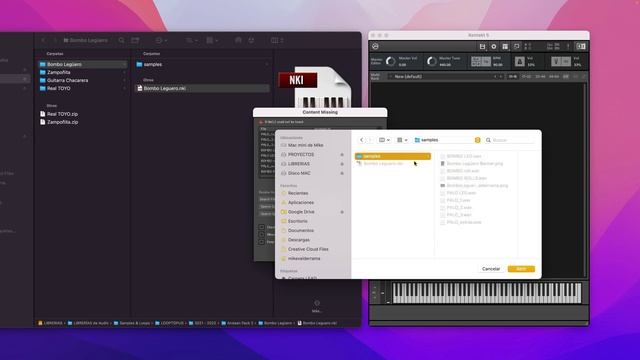Open Google Drive in dialog favorites
This screenshot has height=360, width=640.
point(301,212)
